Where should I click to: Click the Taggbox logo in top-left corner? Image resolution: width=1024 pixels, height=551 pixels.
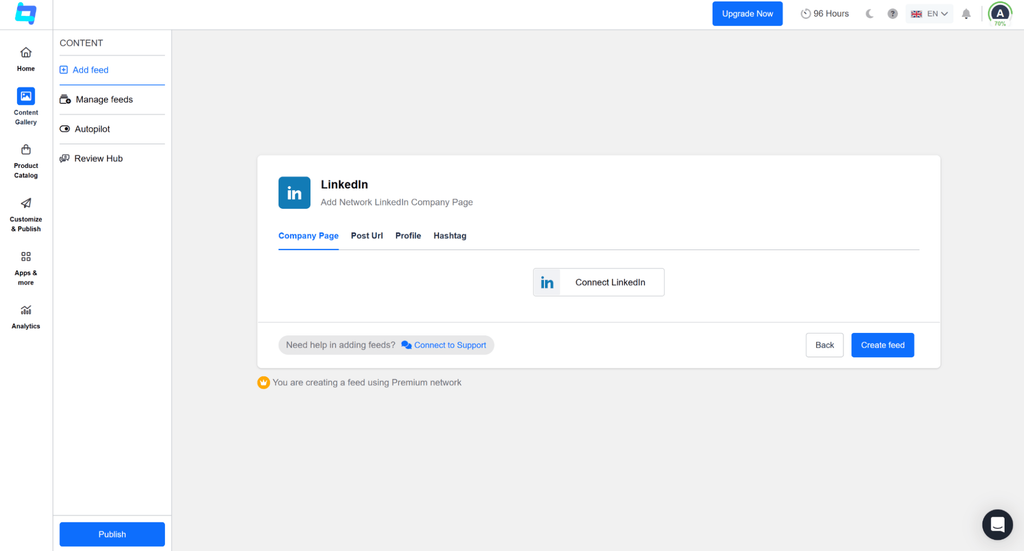tap(25, 14)
